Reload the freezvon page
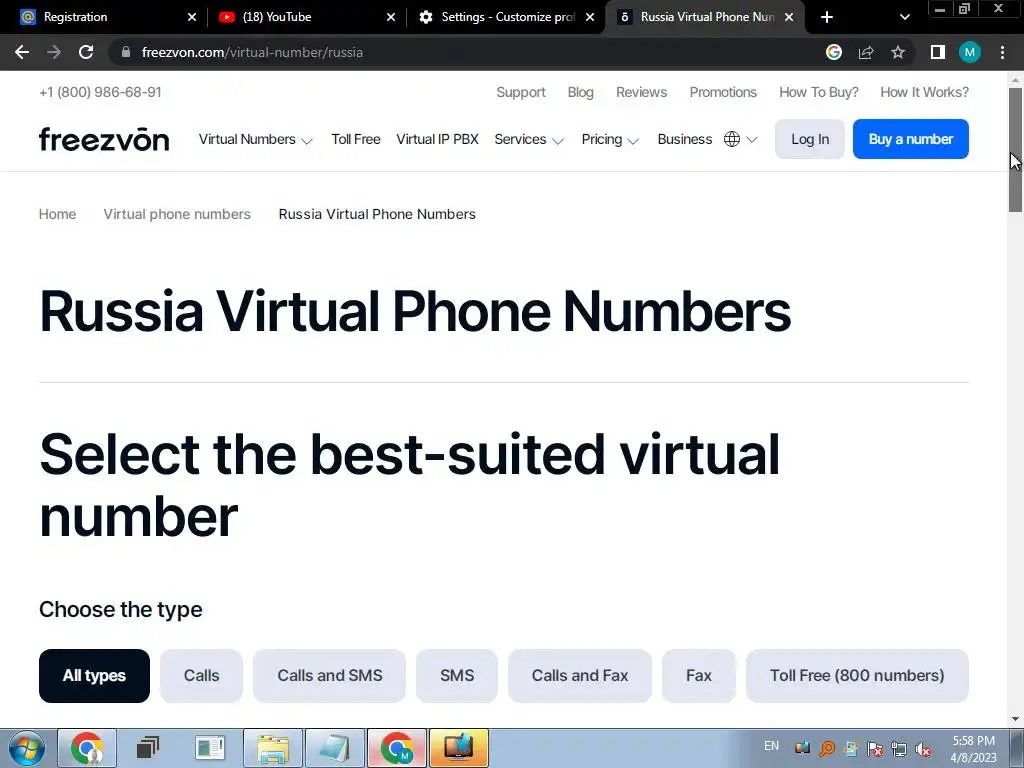The image size is (1024, 768). click(x=86, y=52)
